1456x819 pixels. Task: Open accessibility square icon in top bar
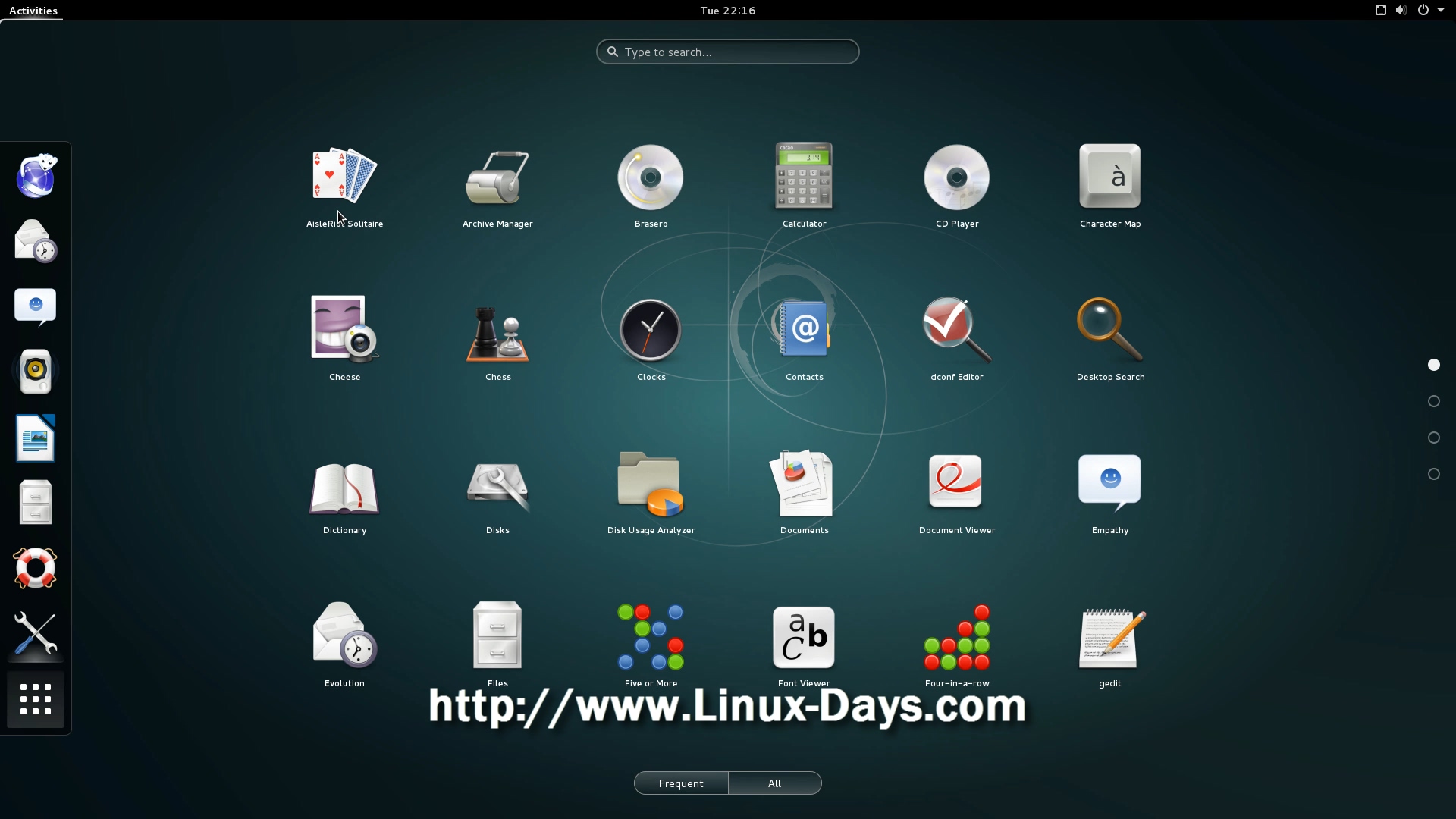point(1380,10)
